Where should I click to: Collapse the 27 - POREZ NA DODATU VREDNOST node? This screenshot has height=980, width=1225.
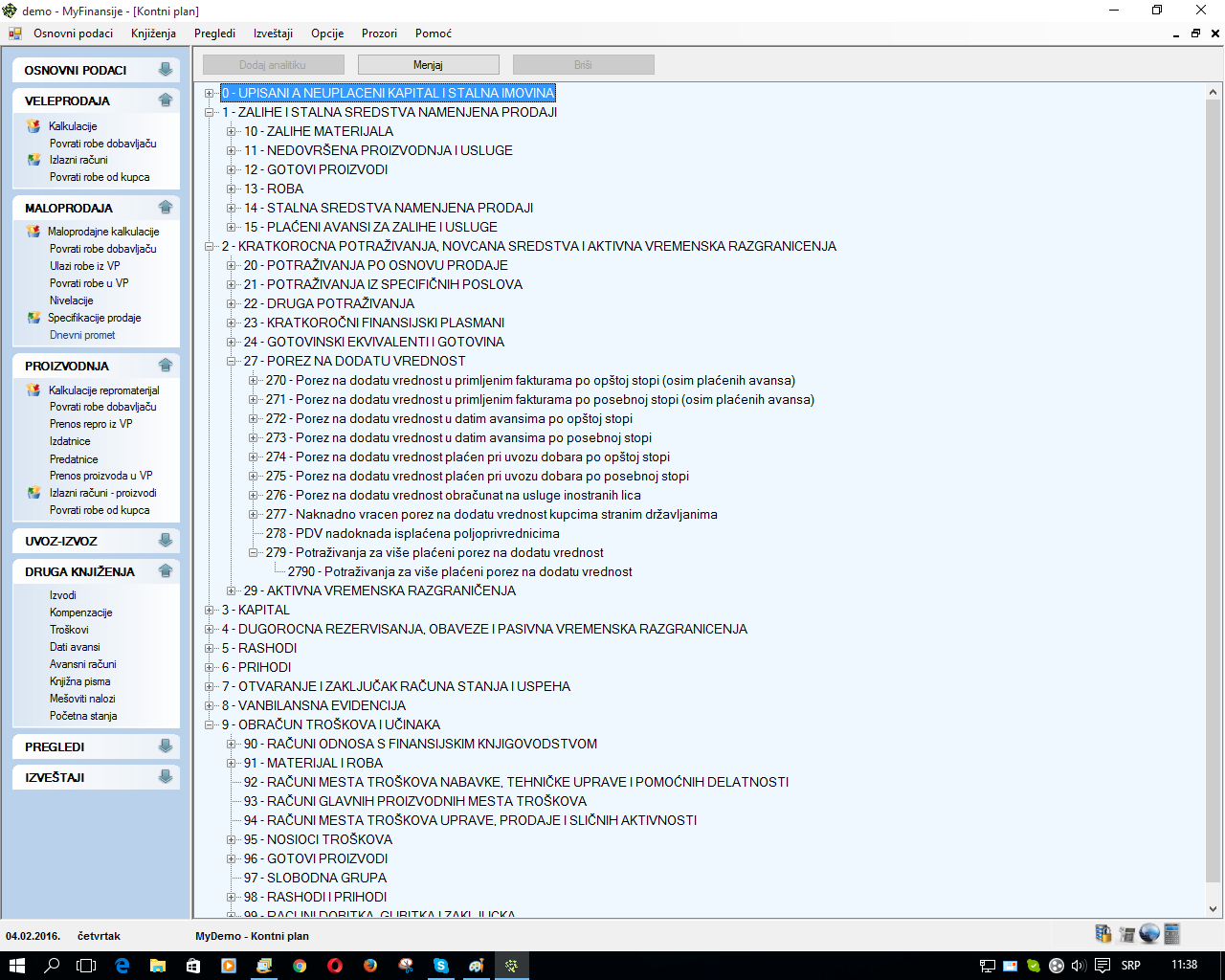coord(231,361)
